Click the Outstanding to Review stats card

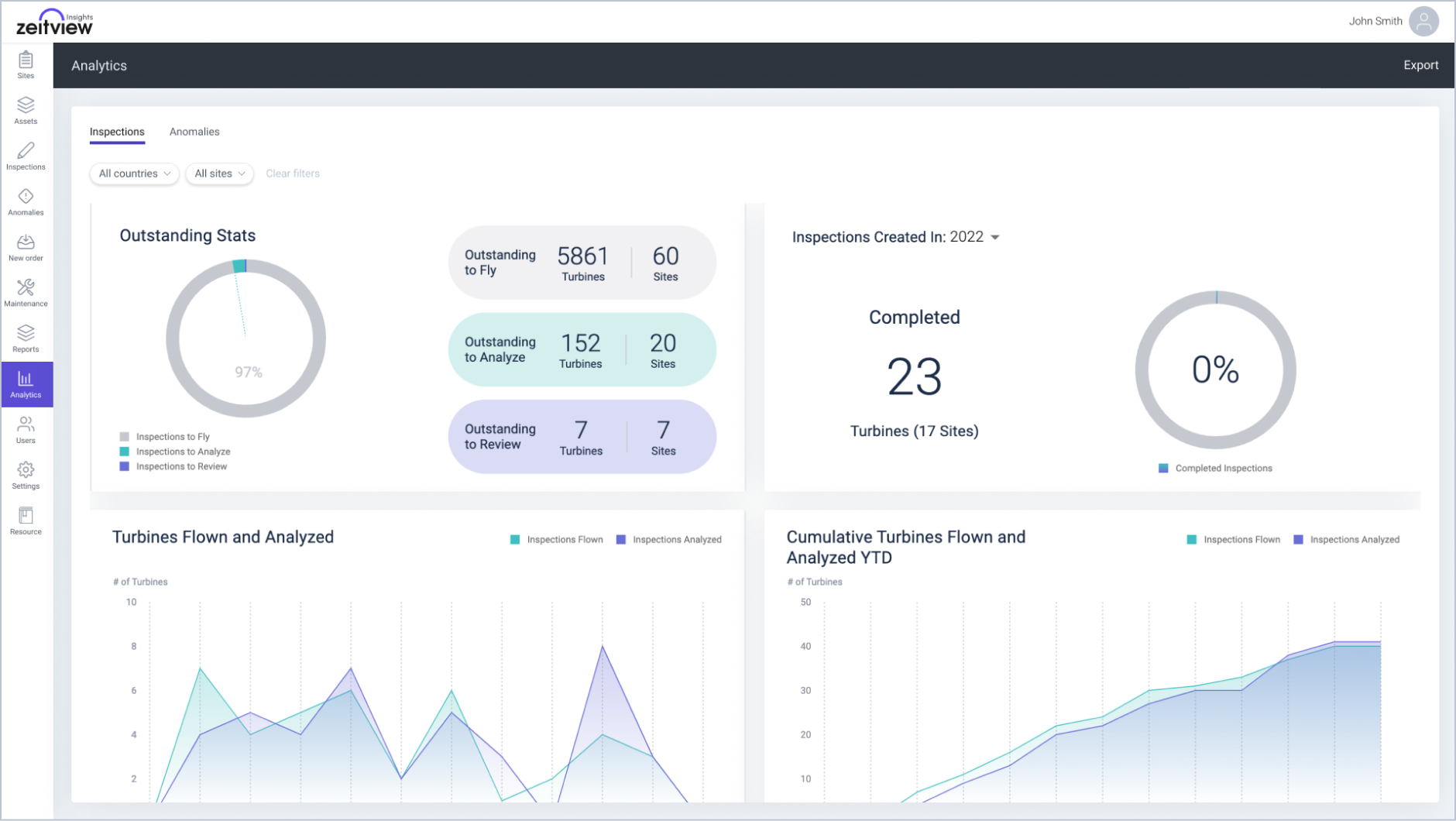(x=582, y=436)
